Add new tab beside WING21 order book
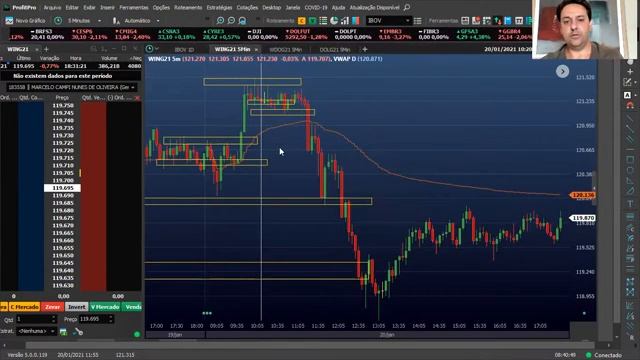The image size is (640, 360). 46,49
